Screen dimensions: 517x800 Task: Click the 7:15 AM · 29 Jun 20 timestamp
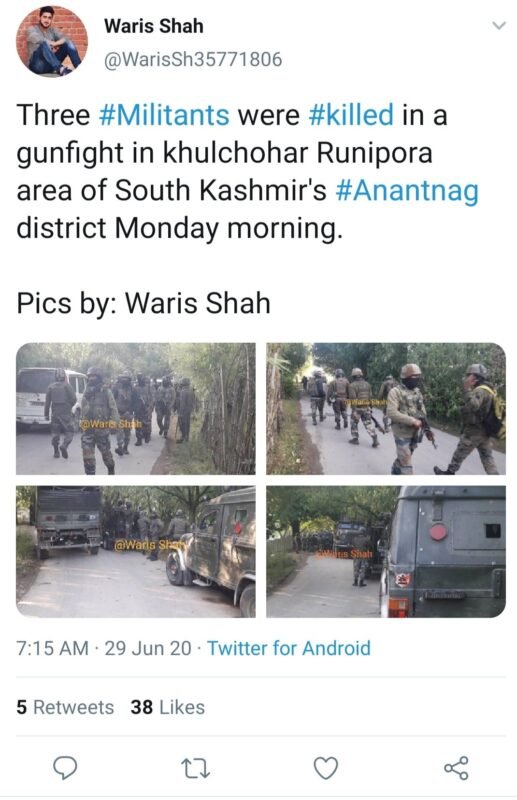click(104, 648)
